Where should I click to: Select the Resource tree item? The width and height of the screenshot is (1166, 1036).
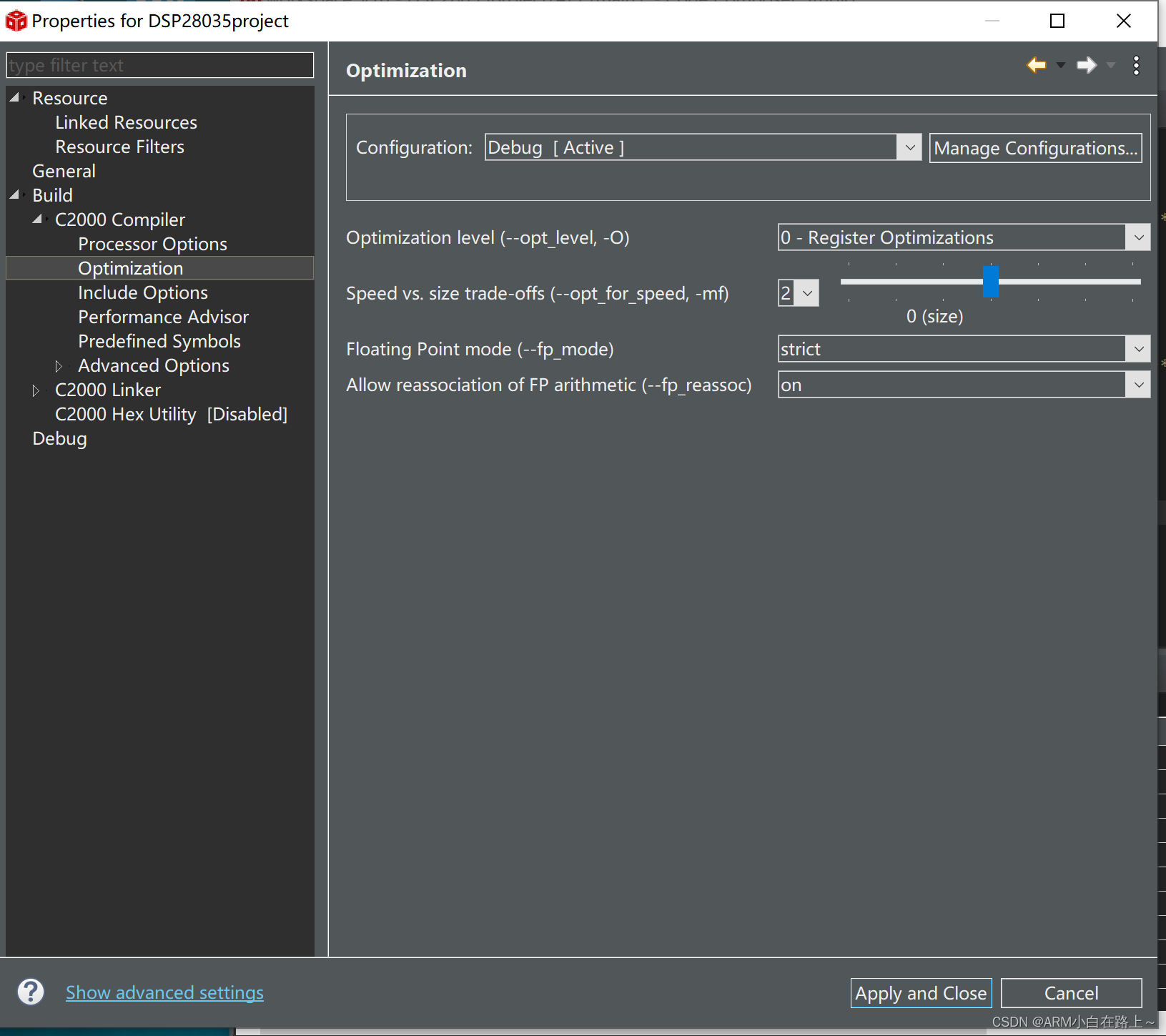[69, 98]
